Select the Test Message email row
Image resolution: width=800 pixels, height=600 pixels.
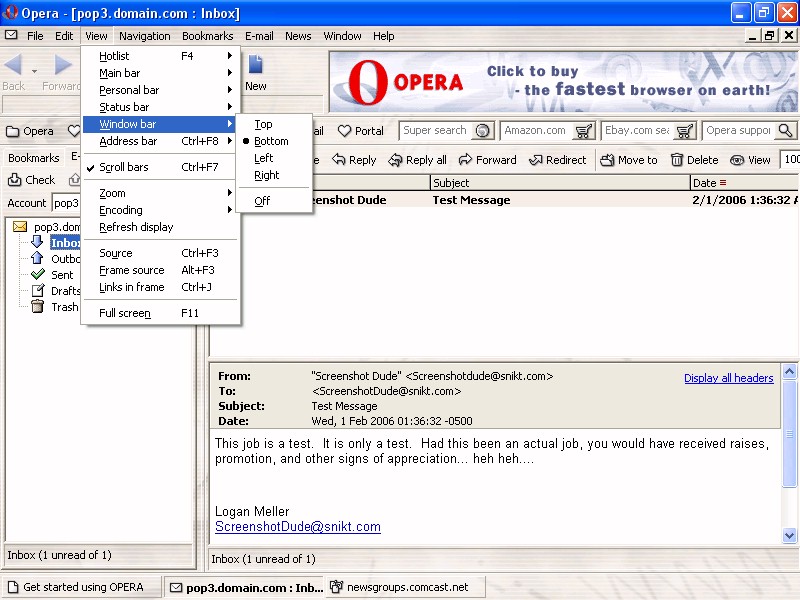[555, 200]
